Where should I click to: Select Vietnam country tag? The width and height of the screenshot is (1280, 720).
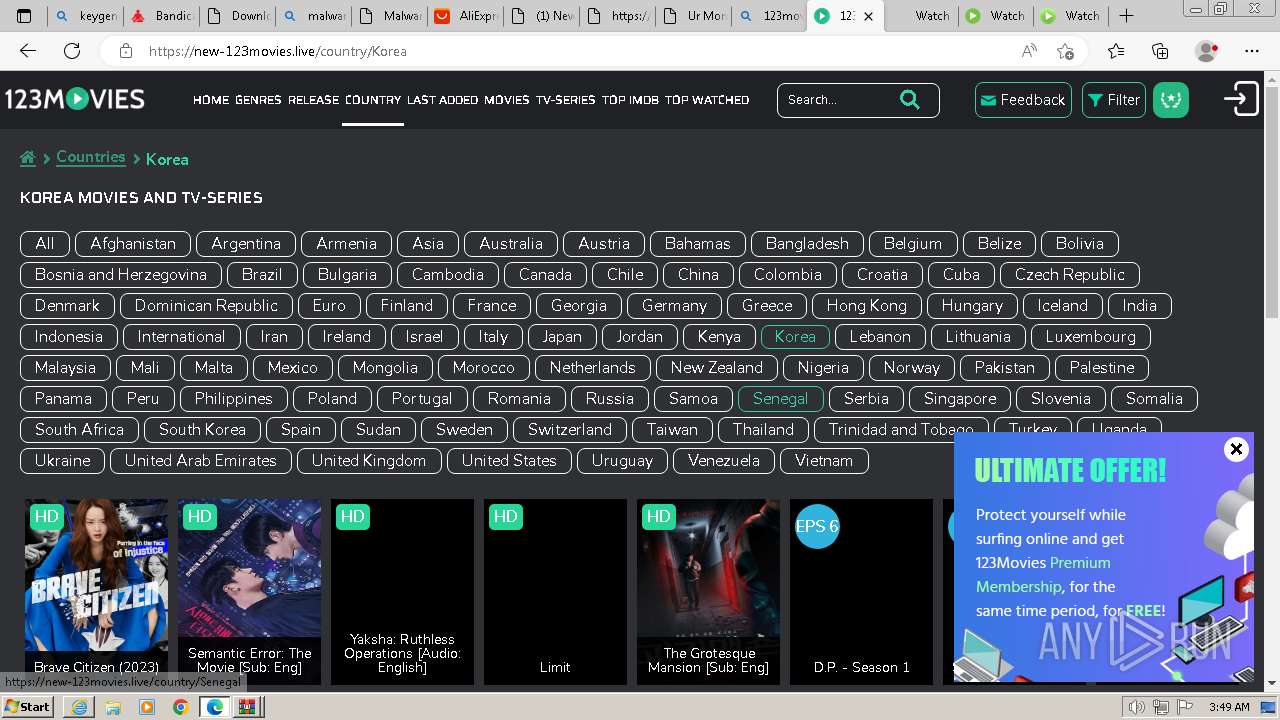point(824,461)
